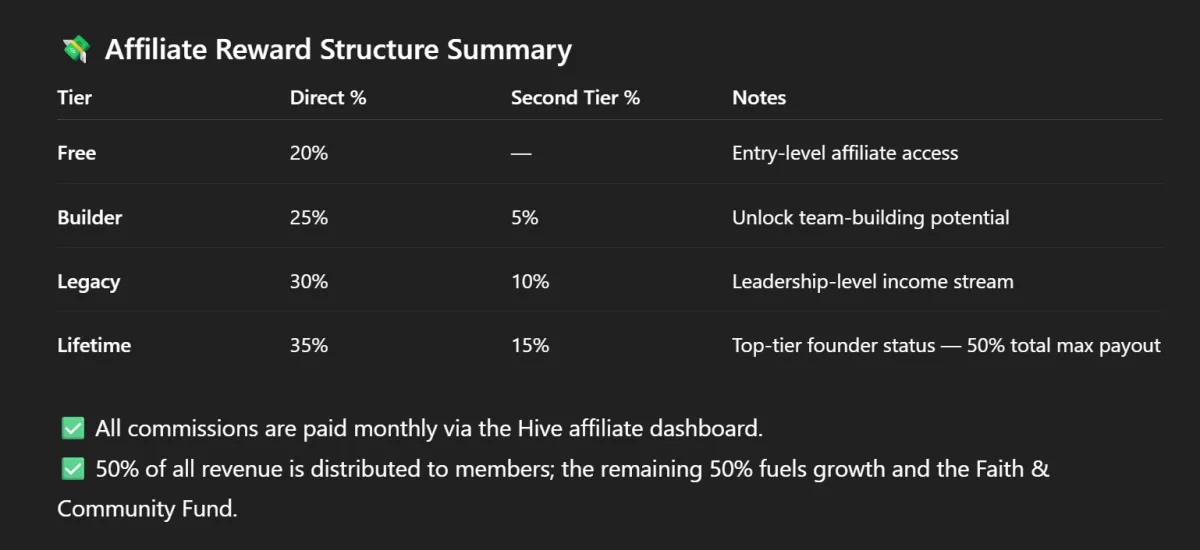Click the dash in Free second tier cell
The height and width of the screenshot is (550, 1200).
tap(521, 153)
